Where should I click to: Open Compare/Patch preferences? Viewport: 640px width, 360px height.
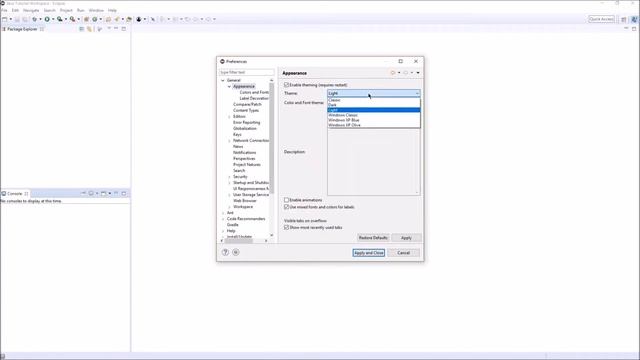point(247,104)
